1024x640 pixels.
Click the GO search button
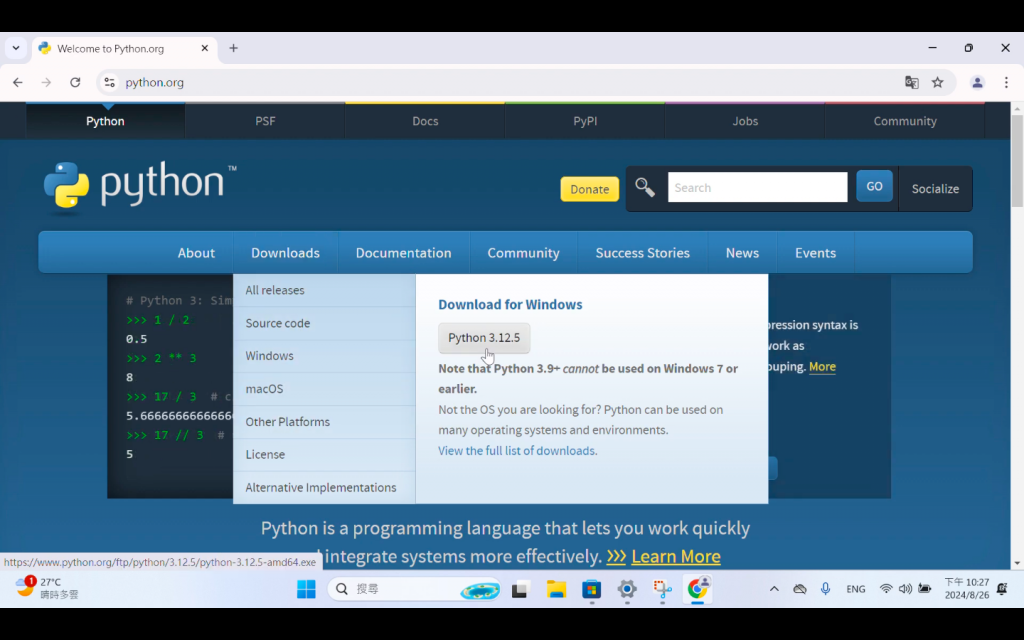(874, 187)
